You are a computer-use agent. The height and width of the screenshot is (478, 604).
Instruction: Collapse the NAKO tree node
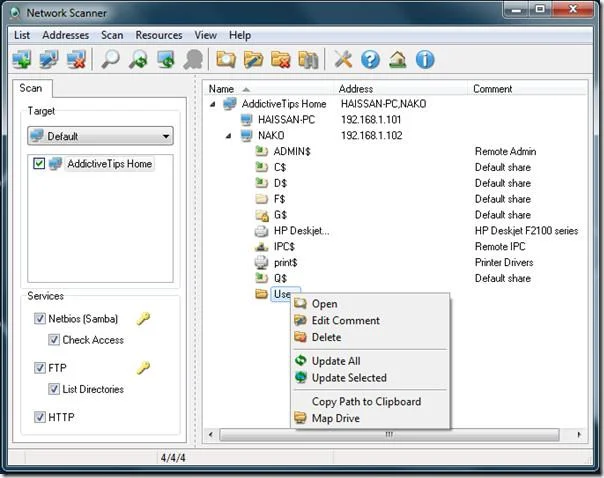click(x=229, y=136)
